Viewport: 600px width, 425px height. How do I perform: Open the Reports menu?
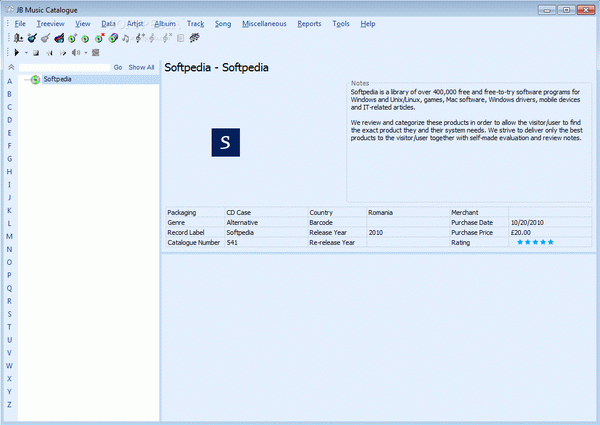tap(309, 24)
